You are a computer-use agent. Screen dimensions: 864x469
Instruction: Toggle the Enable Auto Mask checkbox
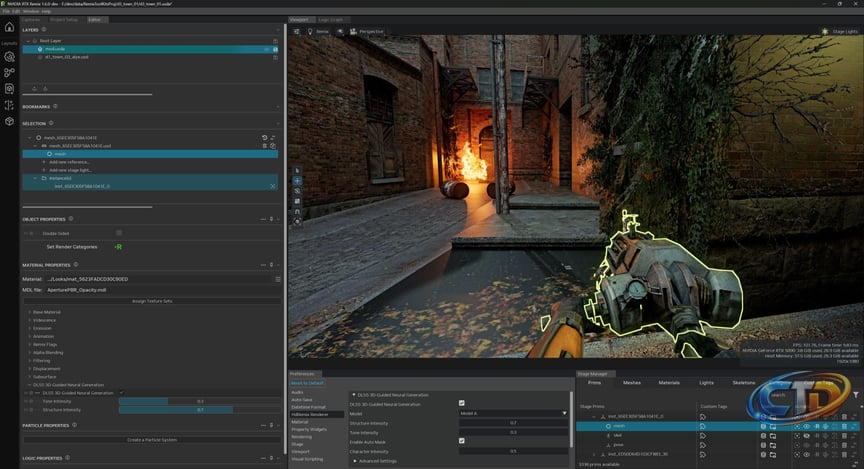pos(462,441)
